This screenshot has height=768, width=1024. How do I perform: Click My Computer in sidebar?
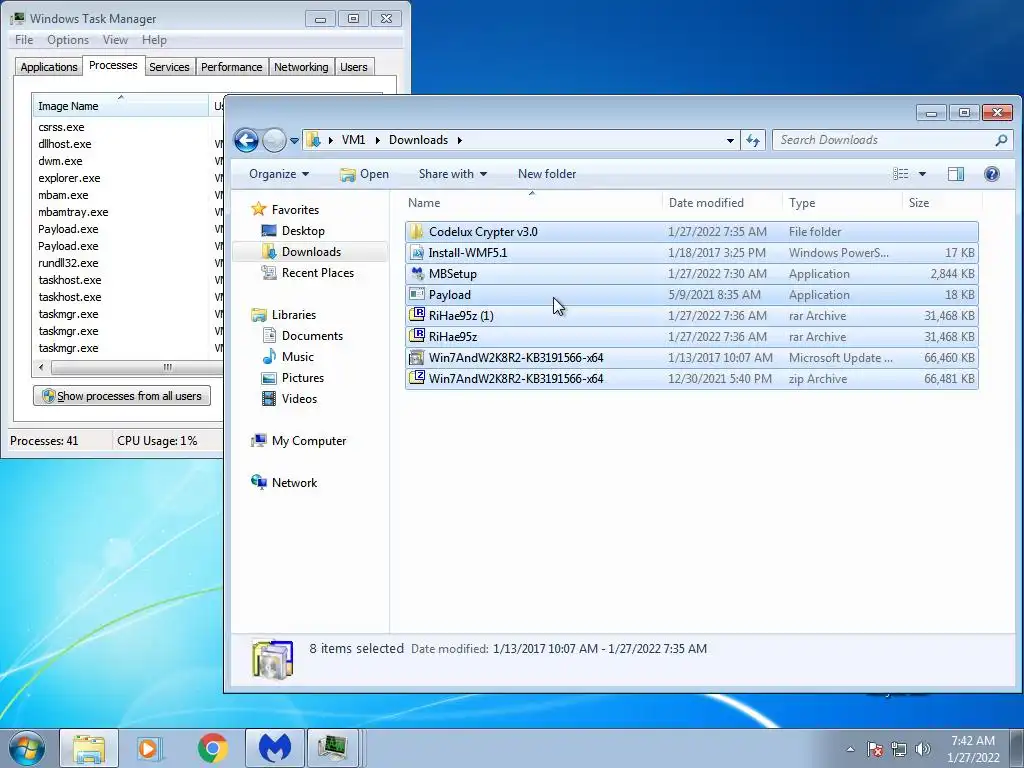click(x=309, y=441)
